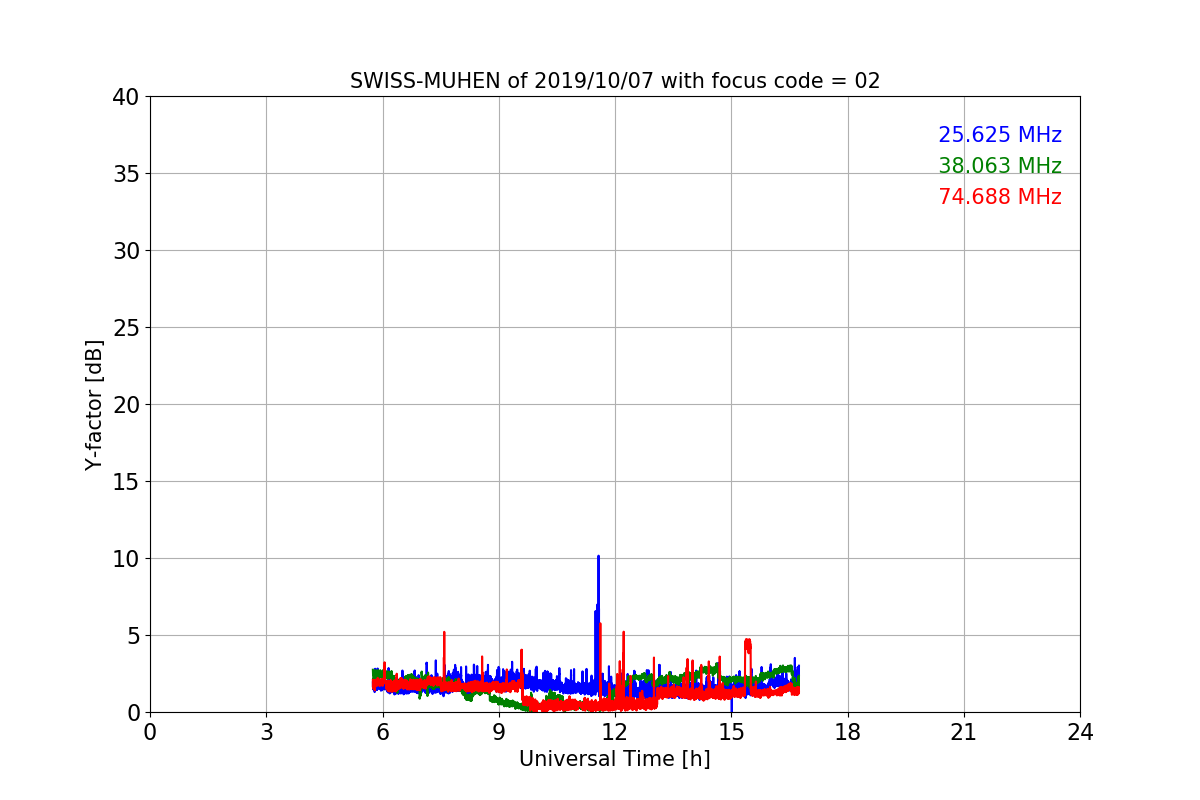This screenshot has height=800, width=1200.
Task: Click the x-axis tick label 9
Action: 499,733
